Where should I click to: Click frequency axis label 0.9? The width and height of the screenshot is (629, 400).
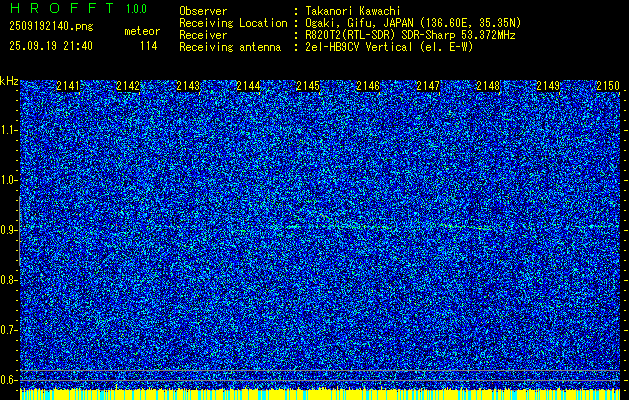[8, 230]
